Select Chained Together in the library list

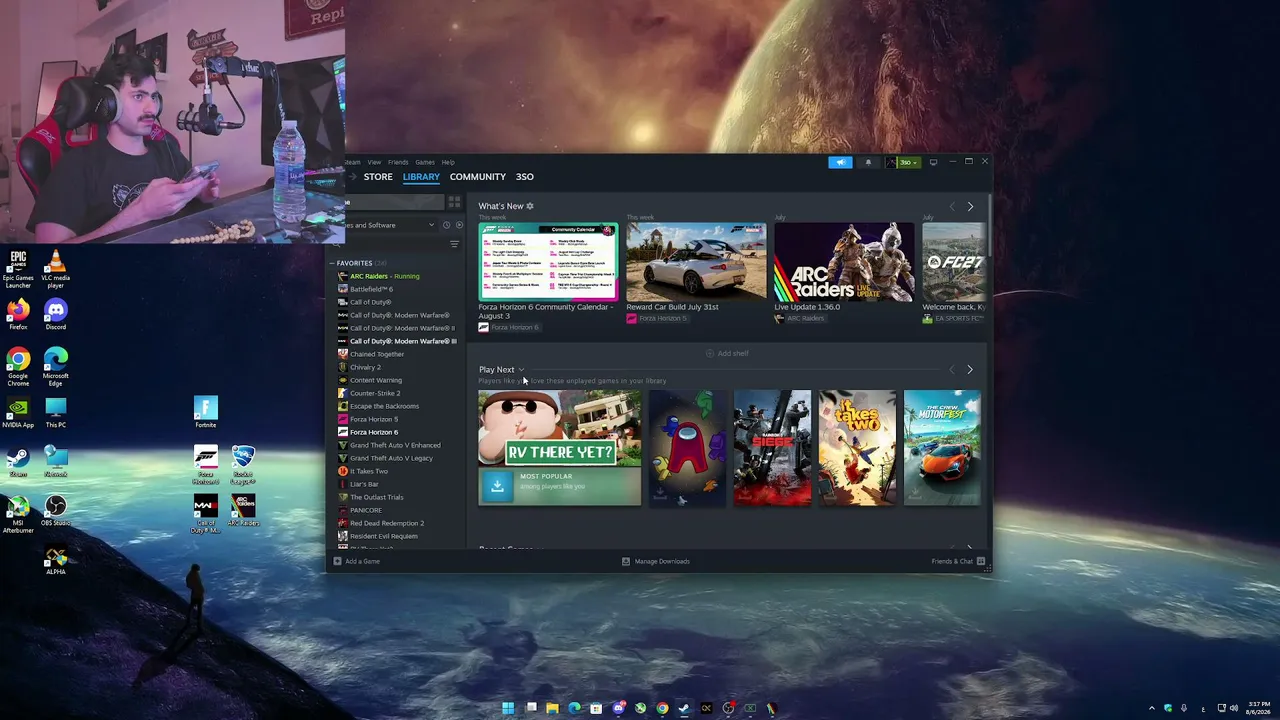coord(397,354)
